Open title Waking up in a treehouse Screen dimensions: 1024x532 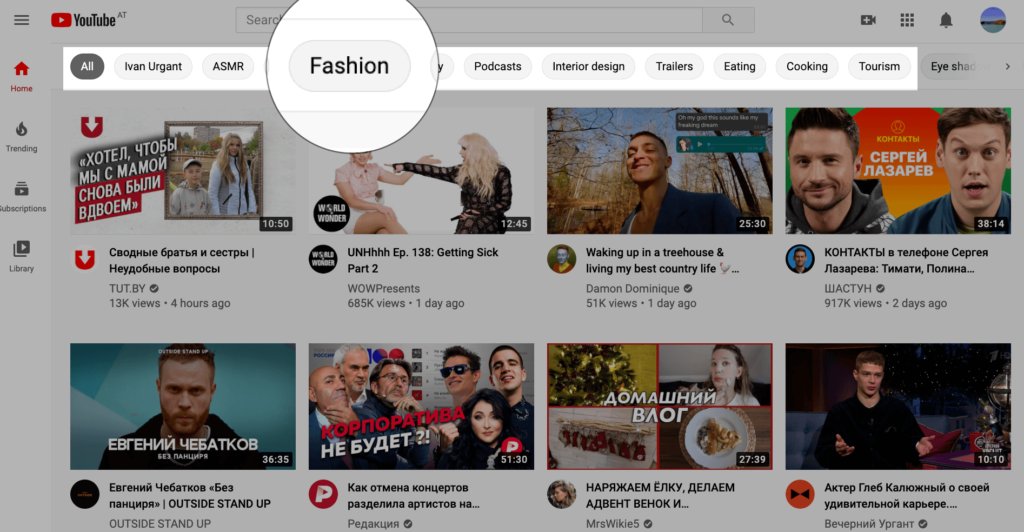[x=662, y=260]
